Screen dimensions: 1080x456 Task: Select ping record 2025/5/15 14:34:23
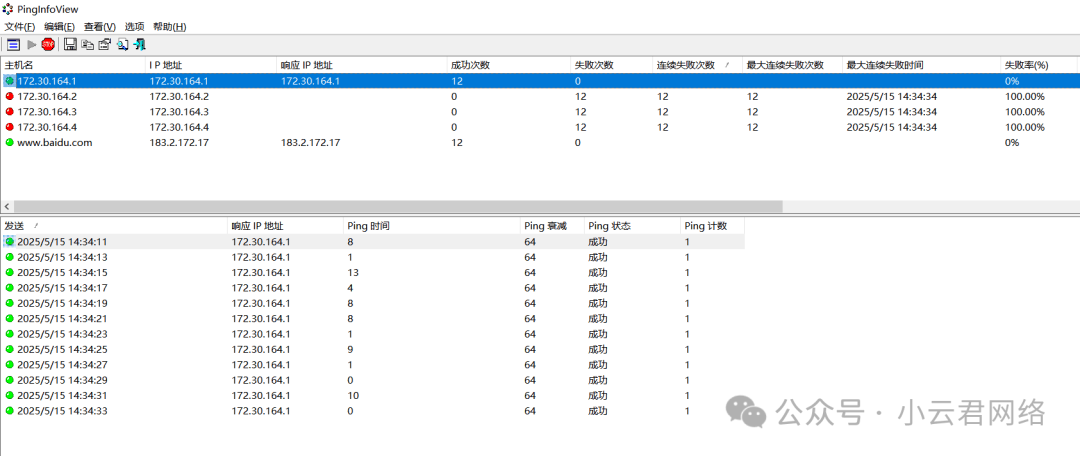pos(373,334)
